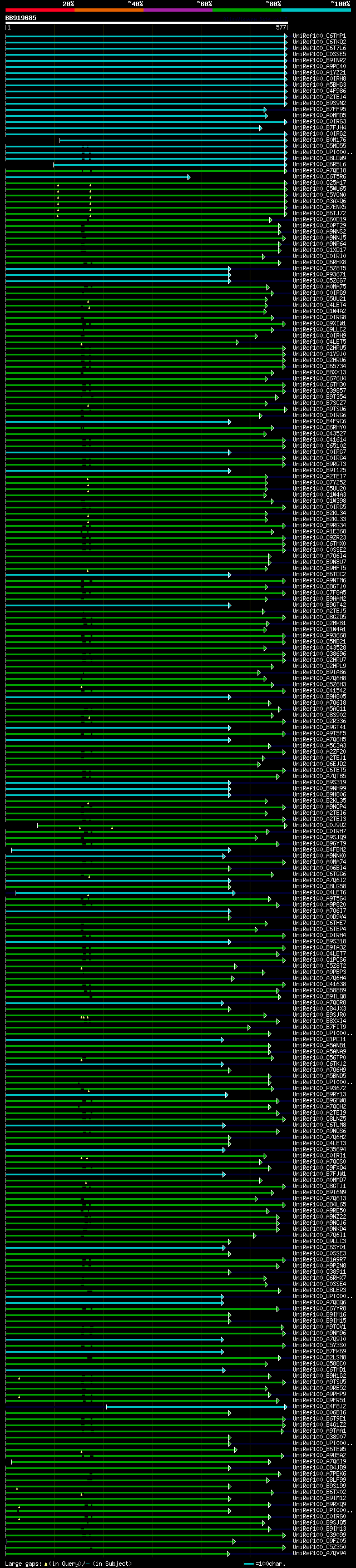Click hit label UniRef100_Q2HPL9
The image size is (356, 1568).
319,666
